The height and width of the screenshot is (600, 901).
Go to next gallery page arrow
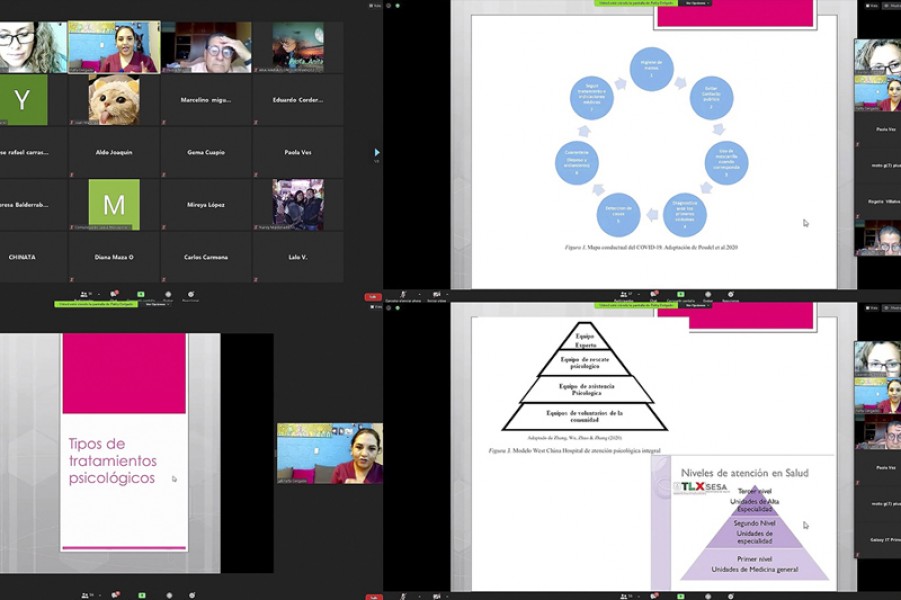tap(377, 152)
